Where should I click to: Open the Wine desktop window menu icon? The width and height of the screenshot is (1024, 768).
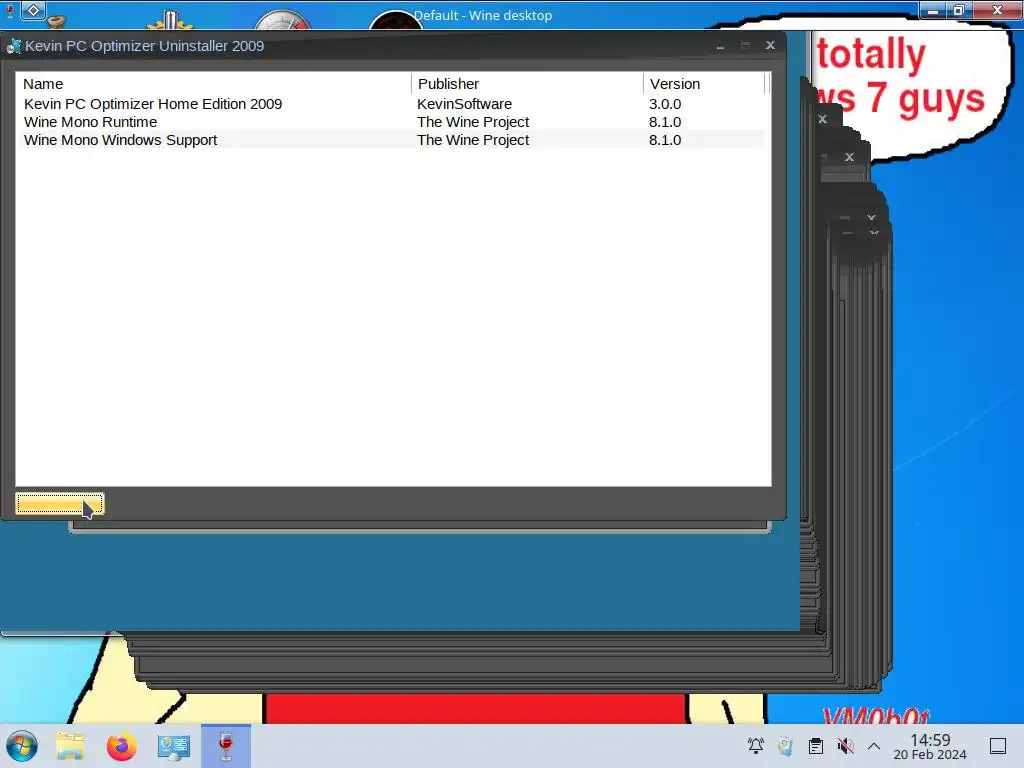(10, 10)
